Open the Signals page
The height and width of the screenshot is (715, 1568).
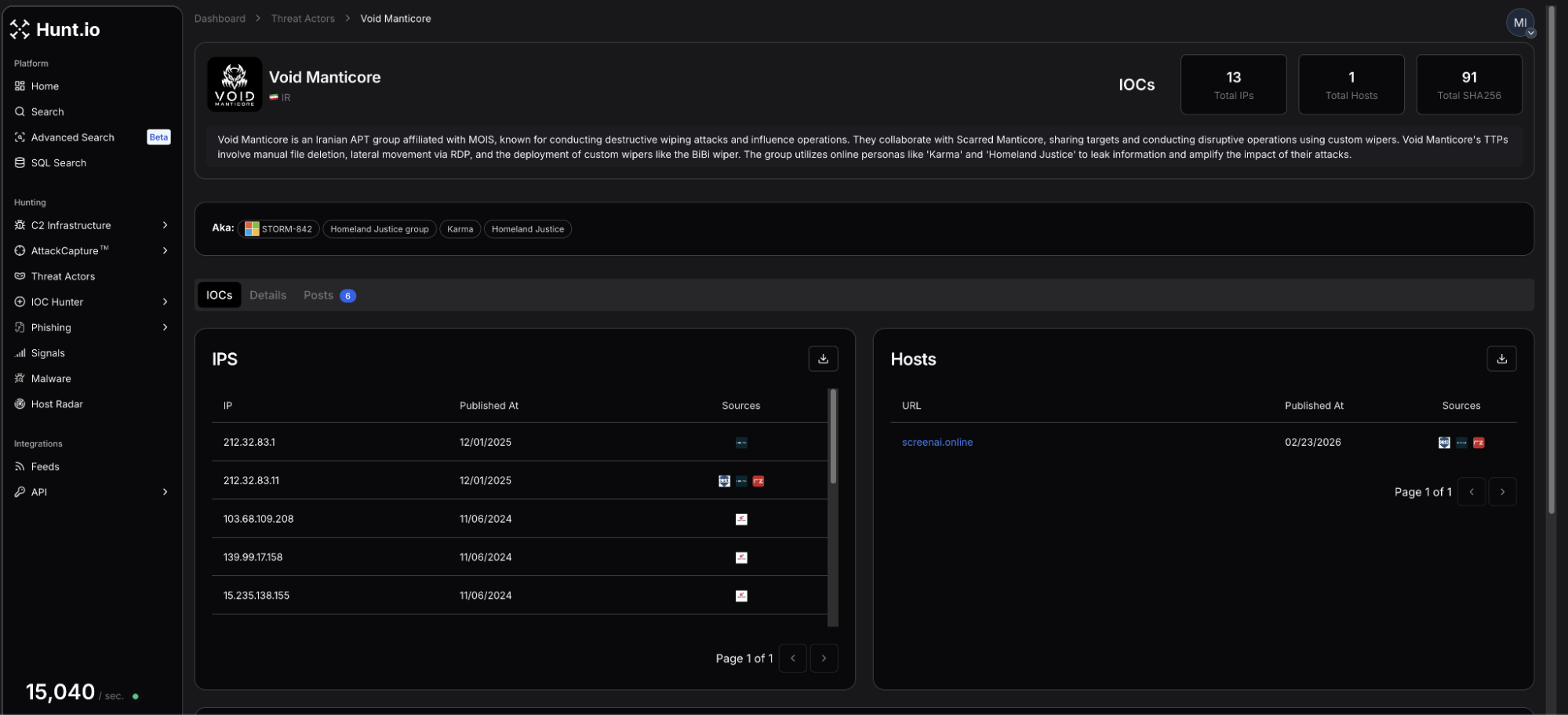point(48,353)
